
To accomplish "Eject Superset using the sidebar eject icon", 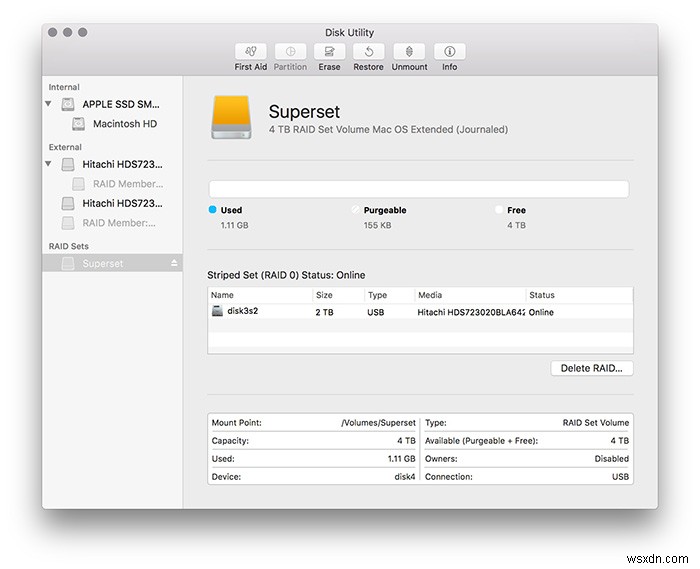I will click(x=174, y=263).
